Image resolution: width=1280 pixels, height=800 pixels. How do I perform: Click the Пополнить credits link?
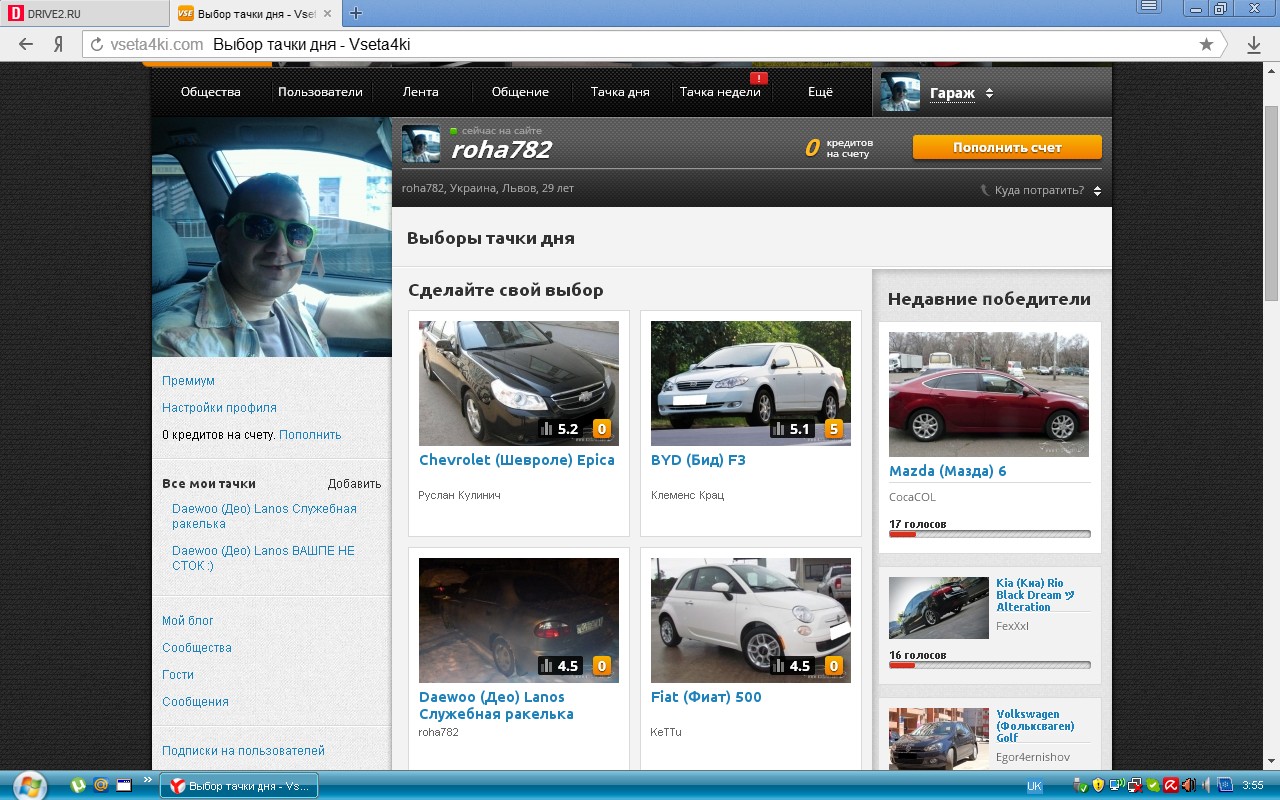[x=310, y=435]
